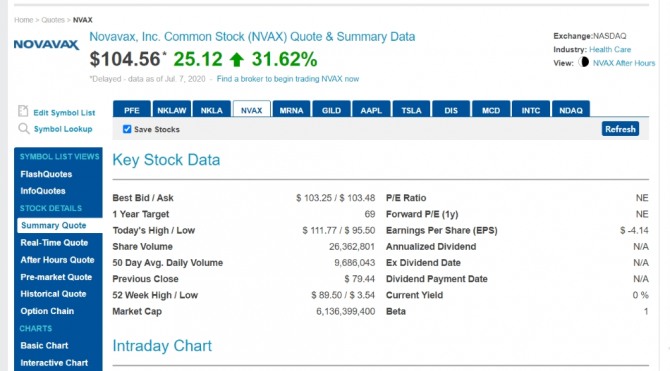Open the Symbol Lookup link

pyautogui.click(x=63, y=129)
